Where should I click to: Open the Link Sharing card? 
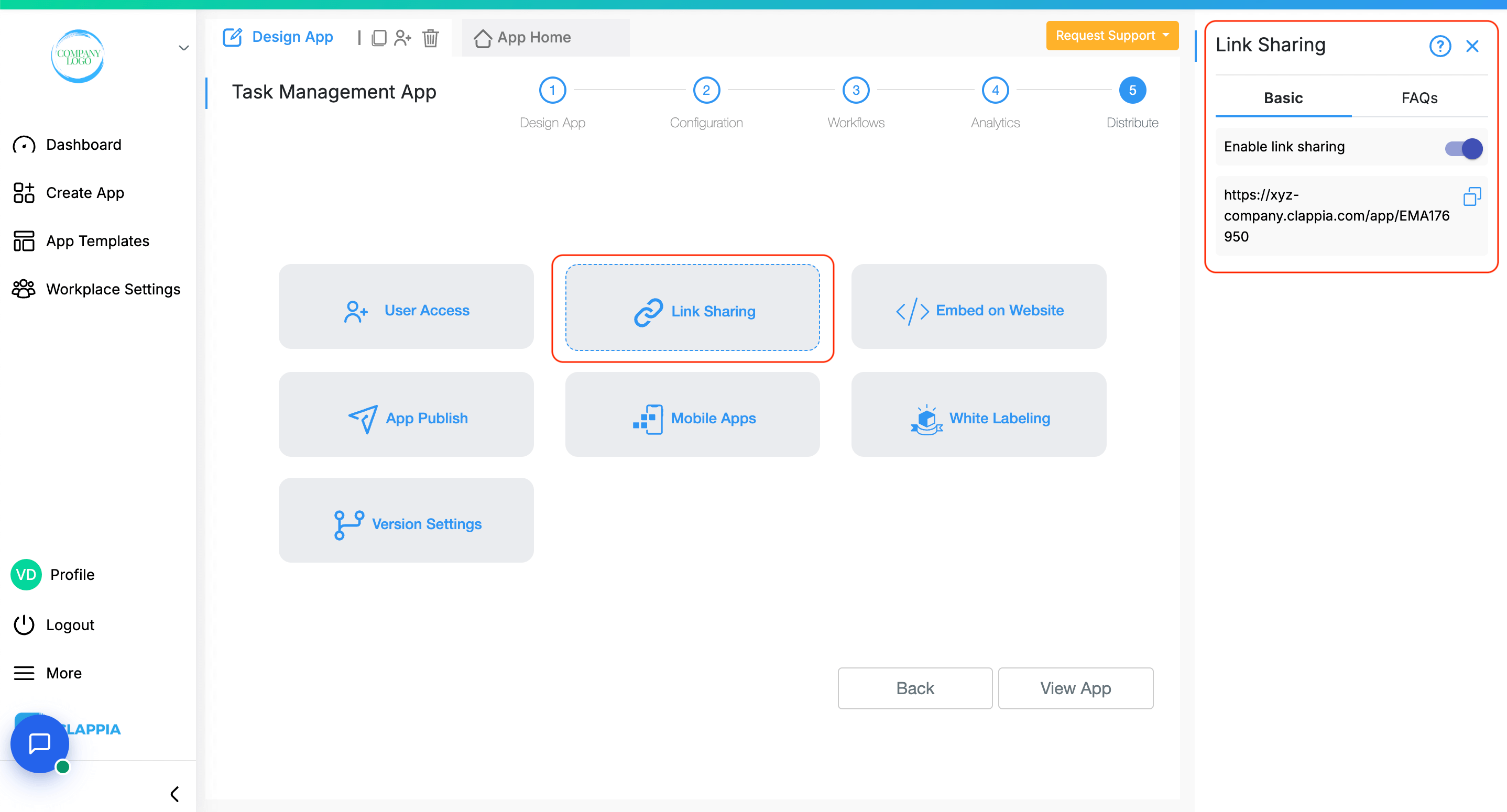(x=693, y=307)
